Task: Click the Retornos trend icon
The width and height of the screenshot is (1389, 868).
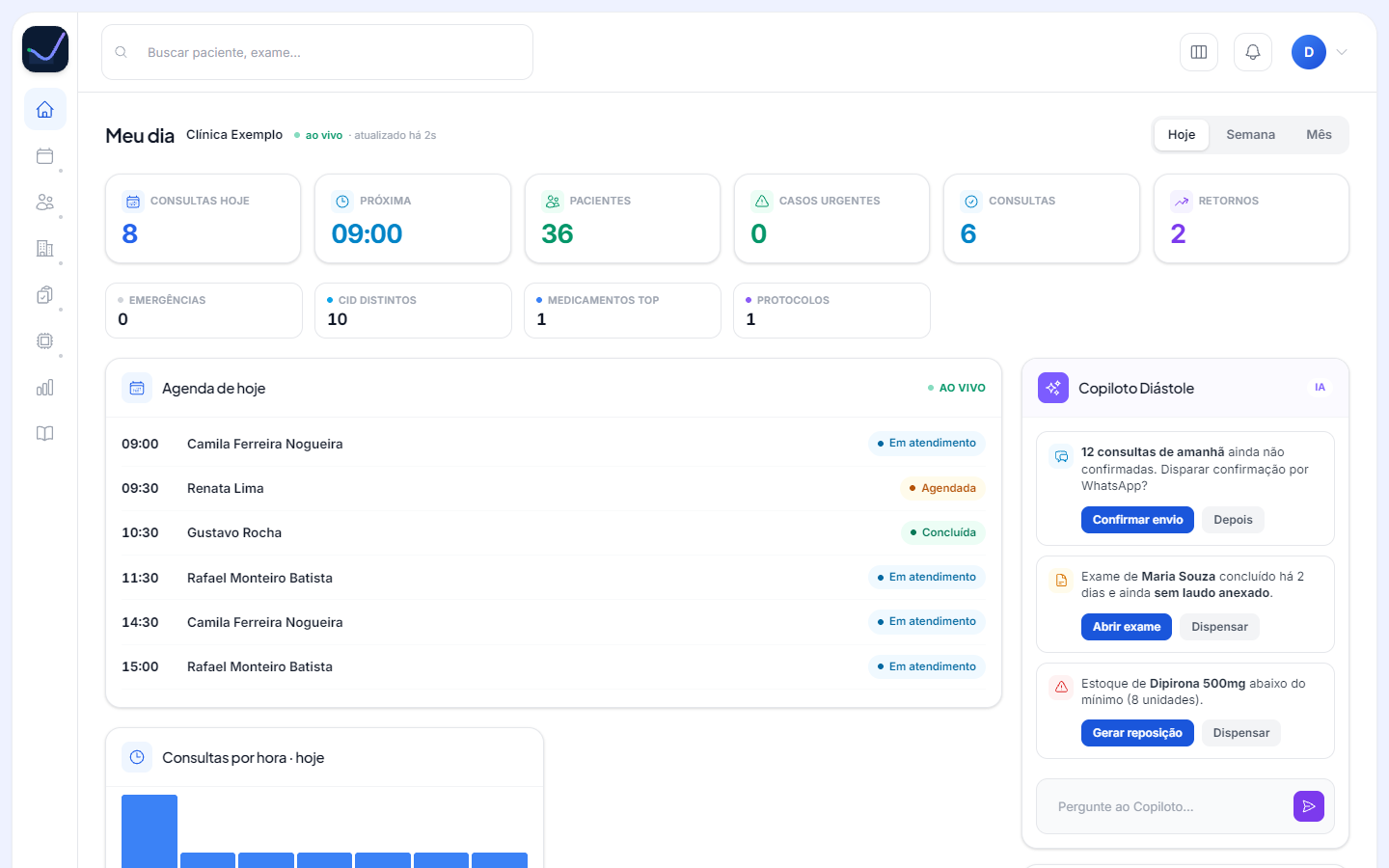Action: click(x=1182, y=202)
